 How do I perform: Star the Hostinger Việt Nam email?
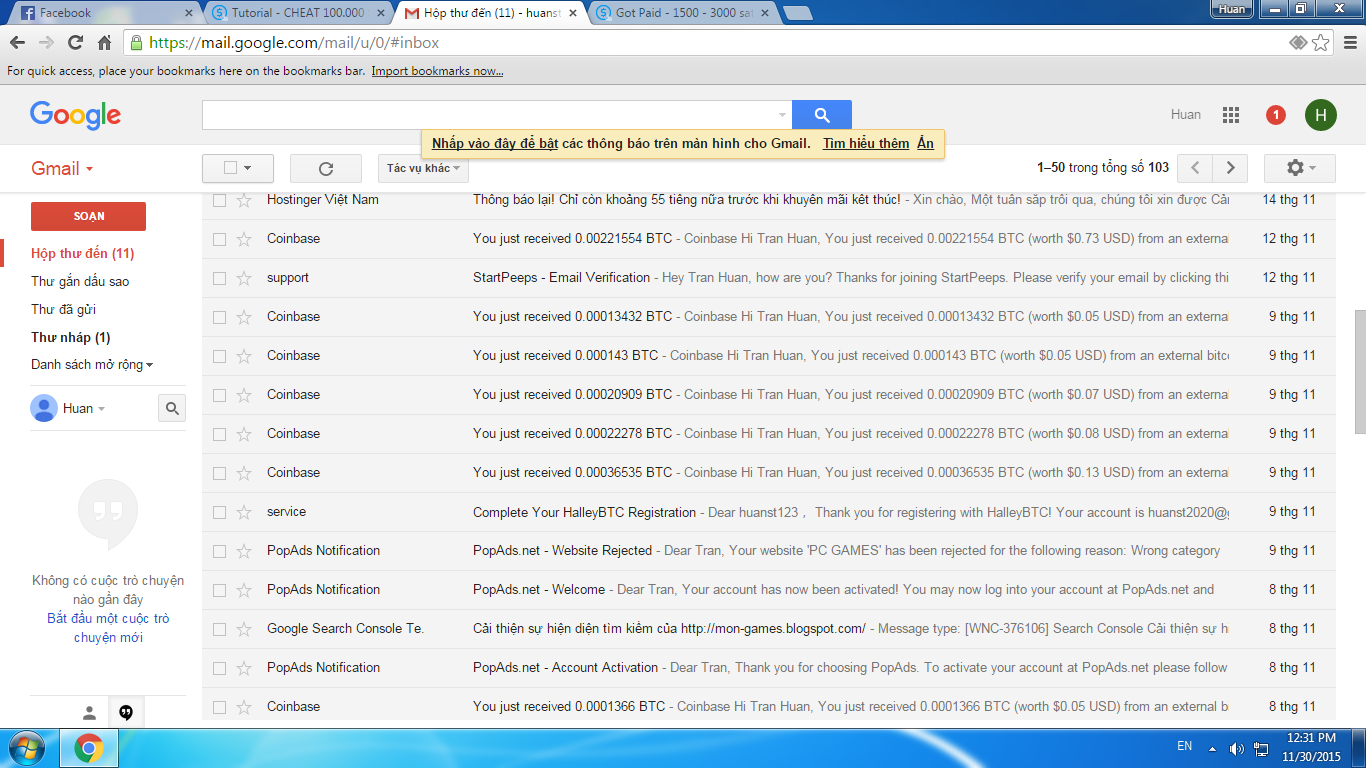coord(244,200)
